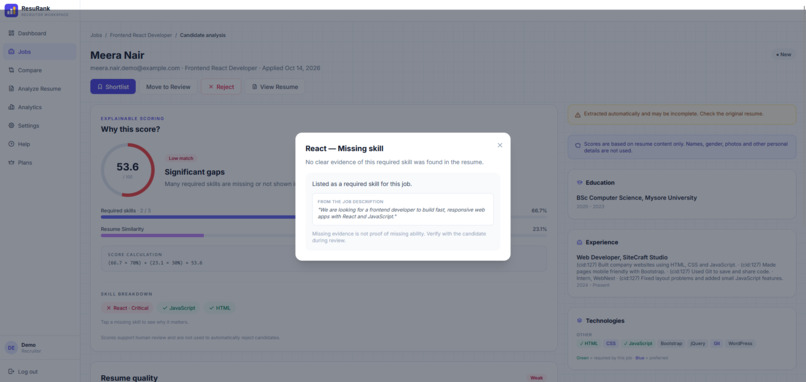
Task: Close the React missing skill dialog
Action: pos(500,145)
